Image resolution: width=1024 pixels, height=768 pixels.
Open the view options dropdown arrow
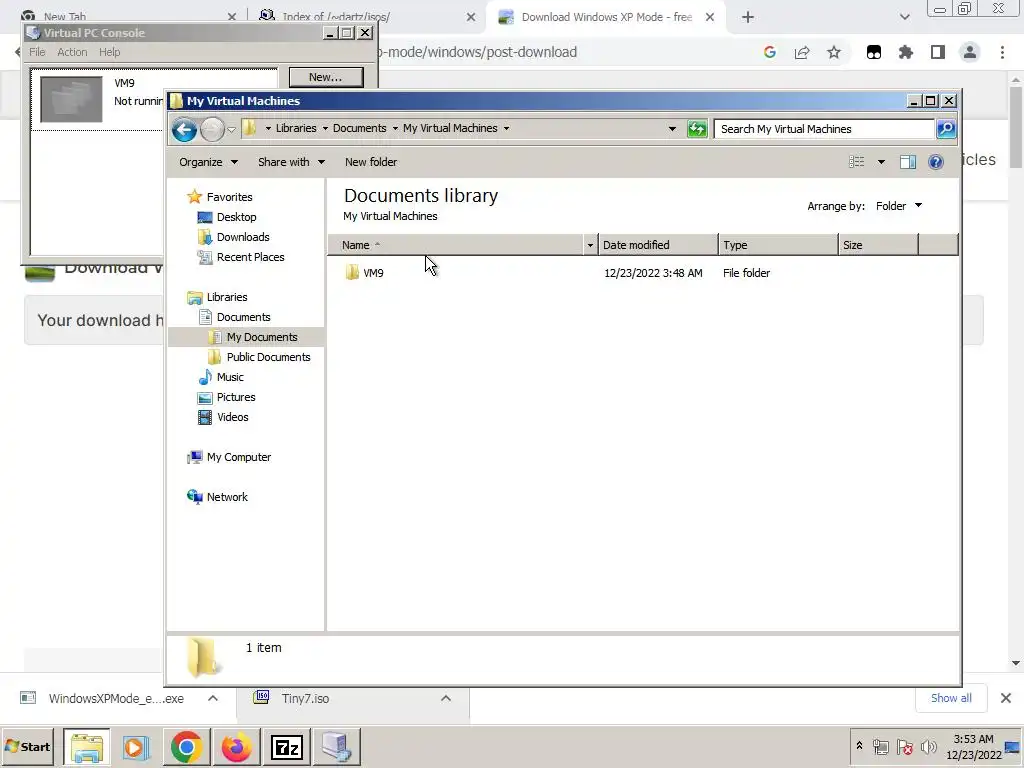pyautogui.click(x=881, y=162)
